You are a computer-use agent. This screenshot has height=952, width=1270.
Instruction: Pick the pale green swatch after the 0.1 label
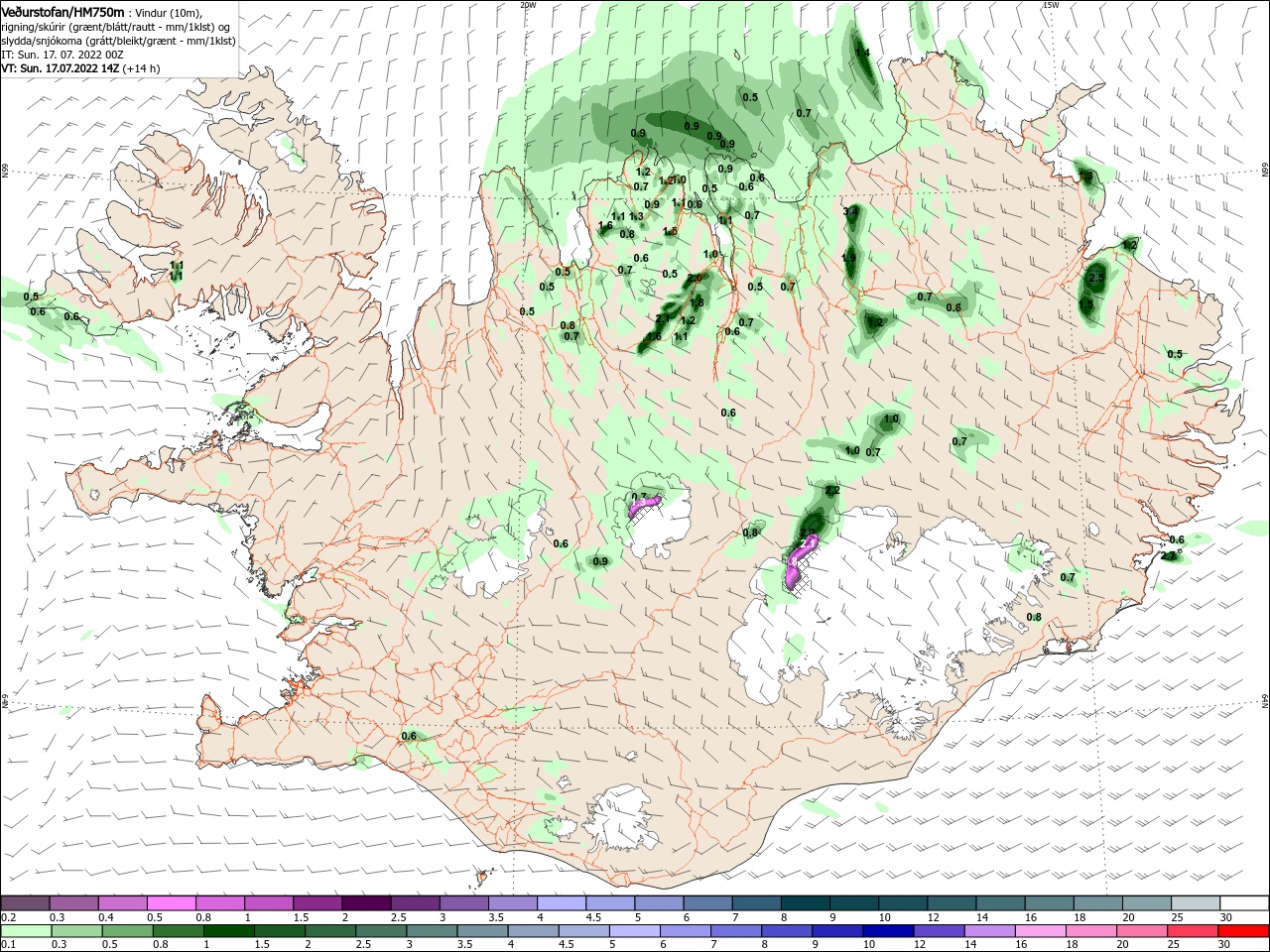(x=26, y=931)
